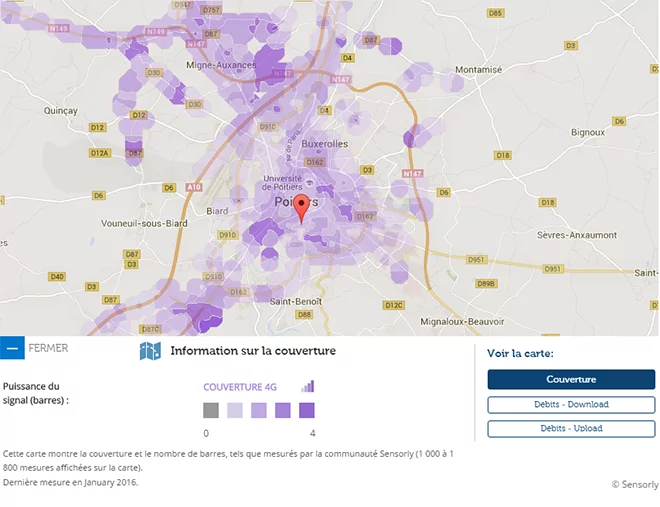Switch to Debits - Download map
This screenshot has height=507, width=660.
coord(571,405)
